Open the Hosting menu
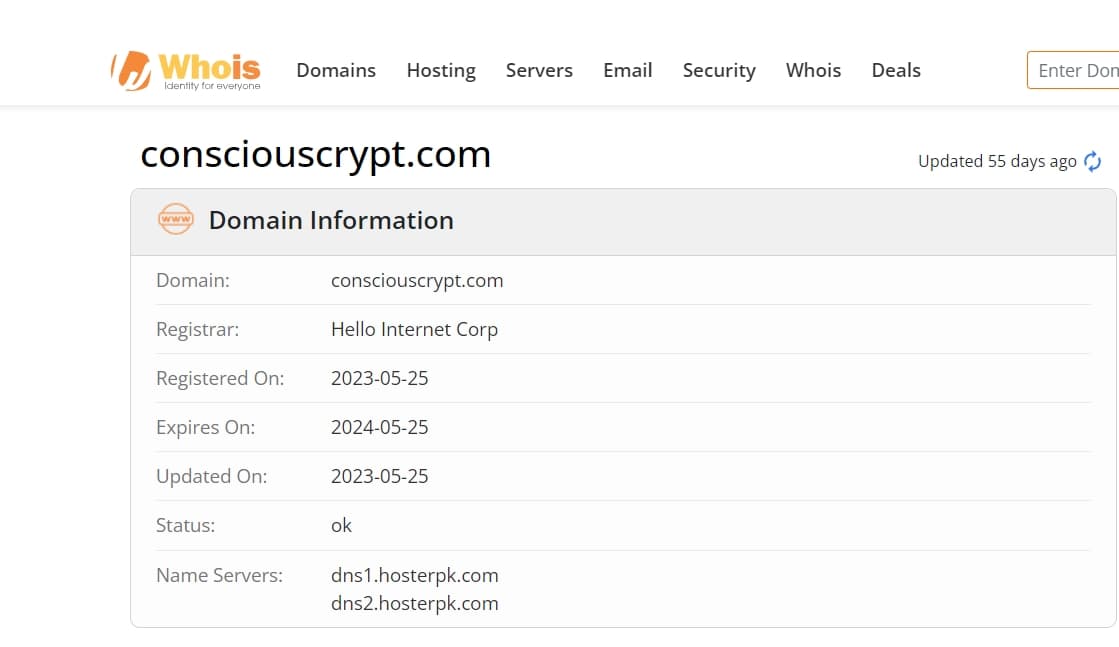 coord(441,71)
